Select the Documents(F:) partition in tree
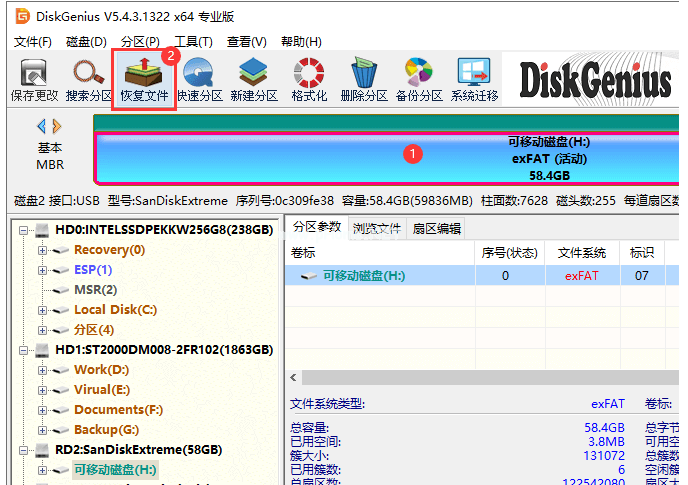Viewport: 688px width, 485px height. pos(118,410)
